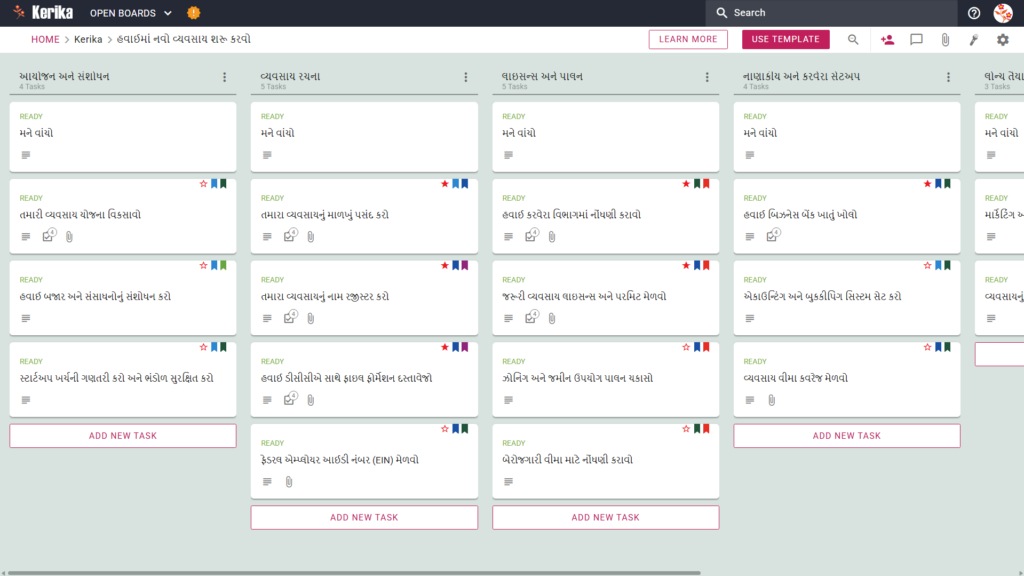Click the orange notification alert icon
The width and height of the screenshot is (1024, 576).
(x=193, y=12)
